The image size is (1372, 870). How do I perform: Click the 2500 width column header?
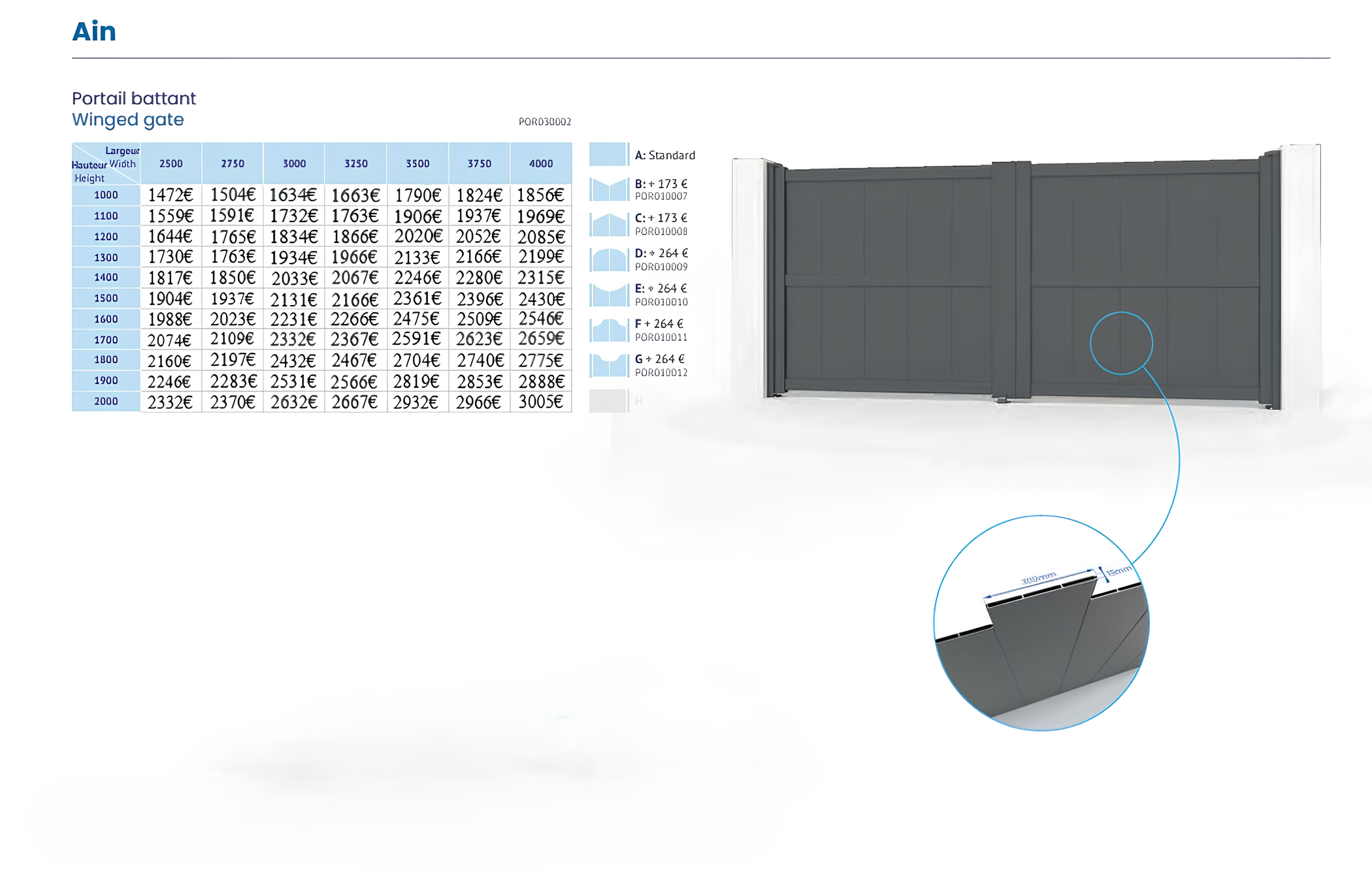[171, 163]
